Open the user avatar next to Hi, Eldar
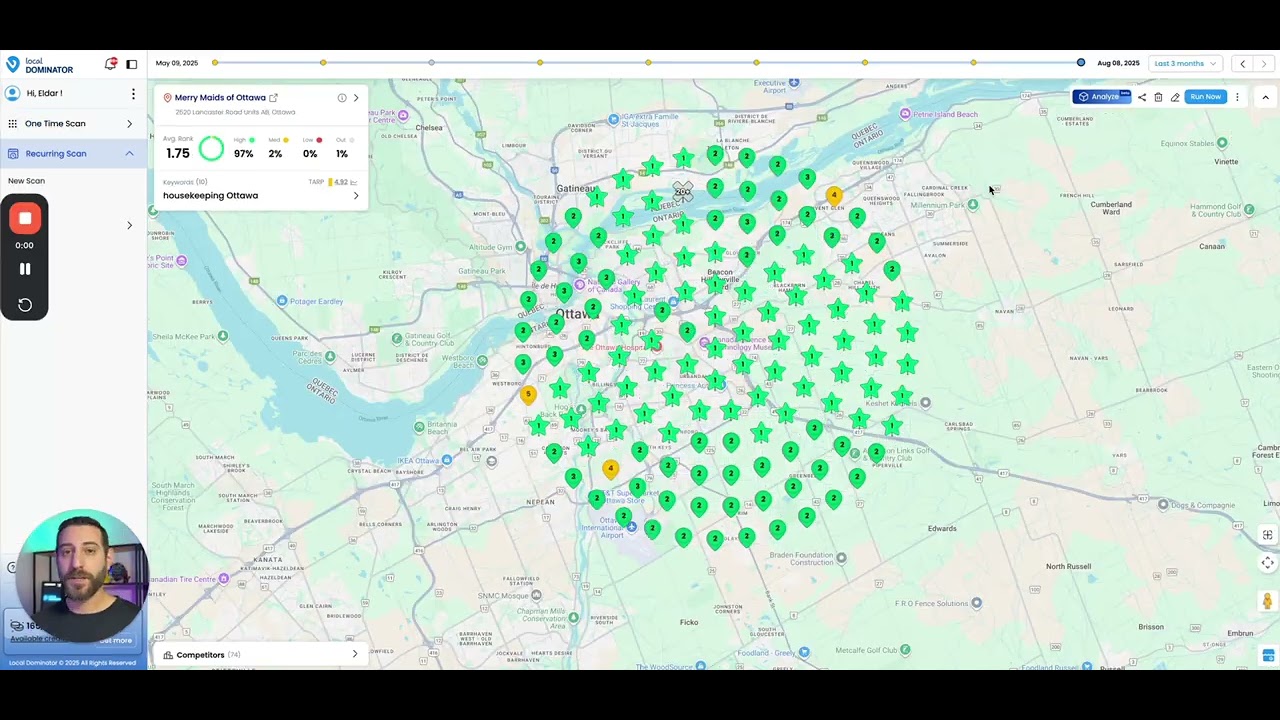The height and width of the screenshot is (720, 1280). pyautogui.click(x=13, y=93)
